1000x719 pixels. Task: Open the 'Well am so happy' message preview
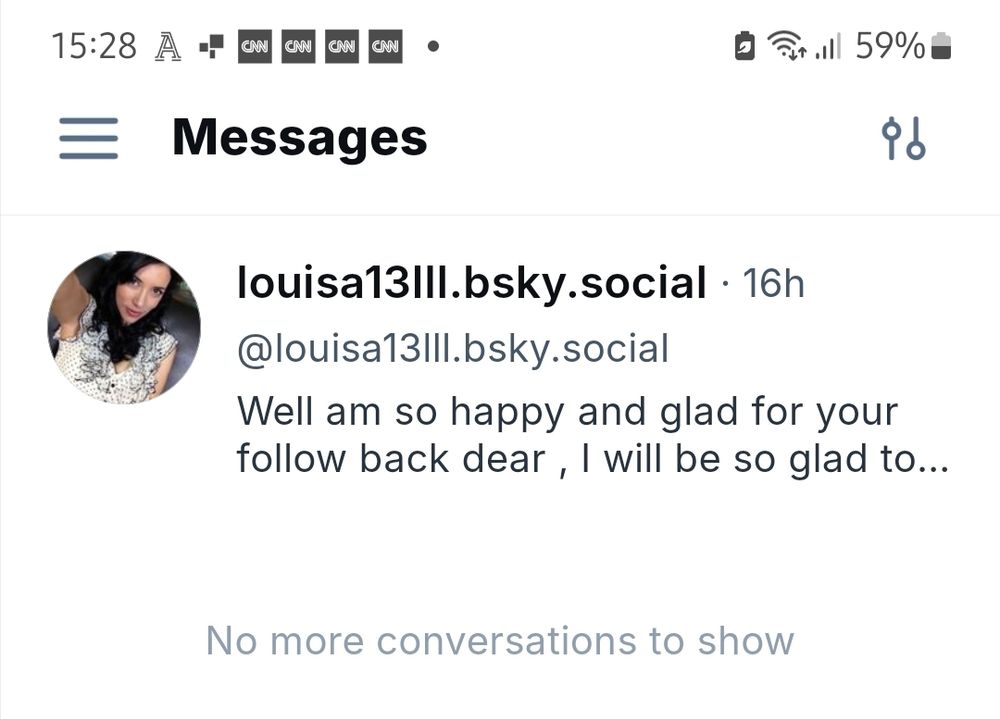point(591,435)
